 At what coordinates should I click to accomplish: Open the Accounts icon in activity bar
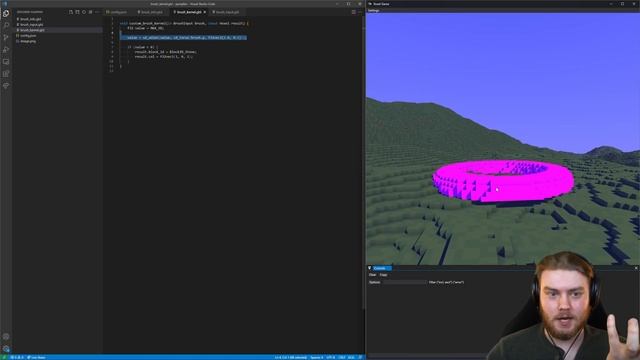coord(6,337)
